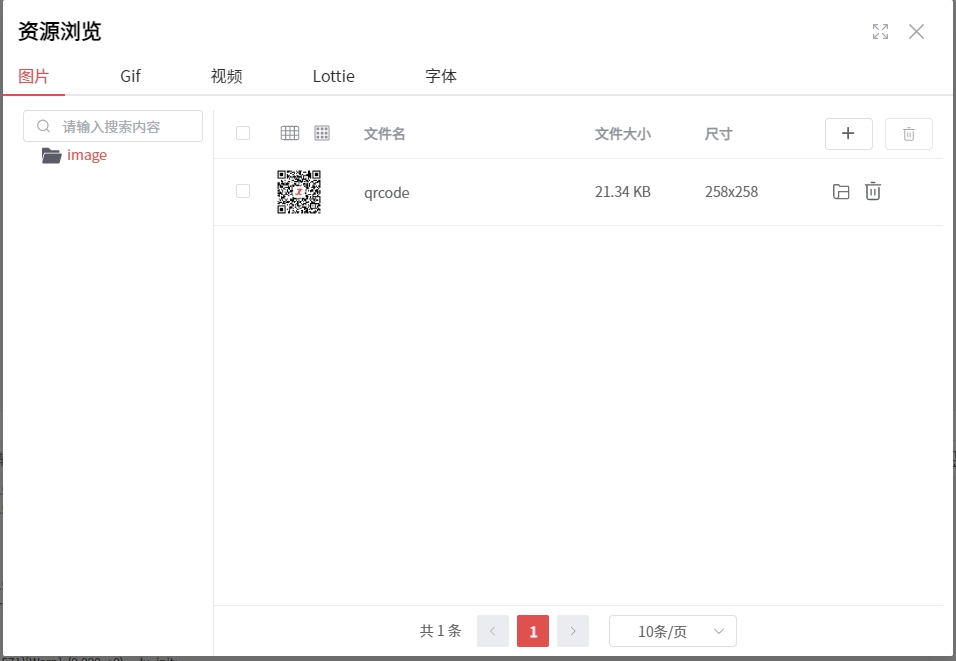Click the image folder icon
Screen dimensions: 956x661
[x=52, y=155]
